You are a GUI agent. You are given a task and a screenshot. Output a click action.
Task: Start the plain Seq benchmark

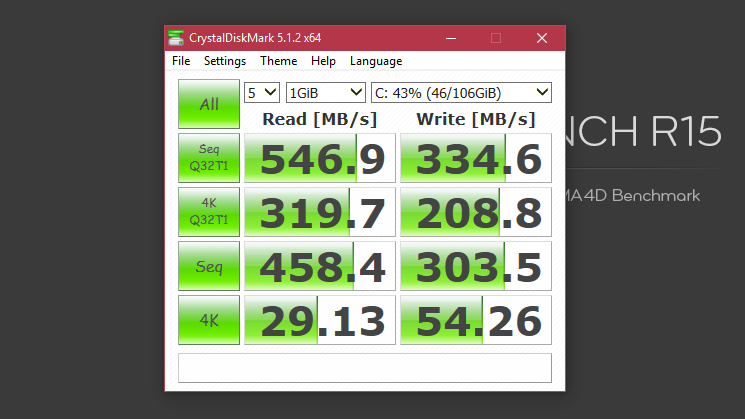(209, 266)
